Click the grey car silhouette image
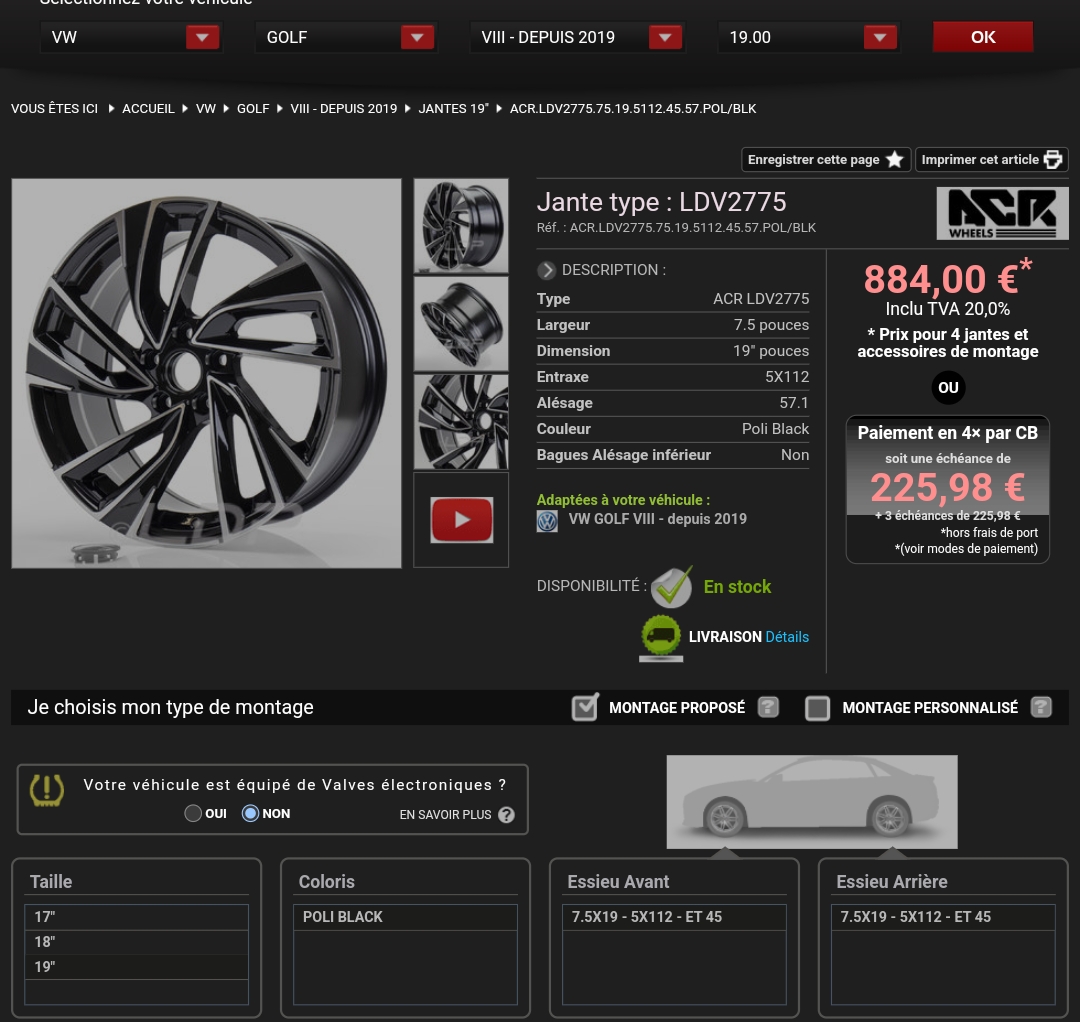The width and height of the screenshot is (1080, 1022). click(x=812, y=802)
